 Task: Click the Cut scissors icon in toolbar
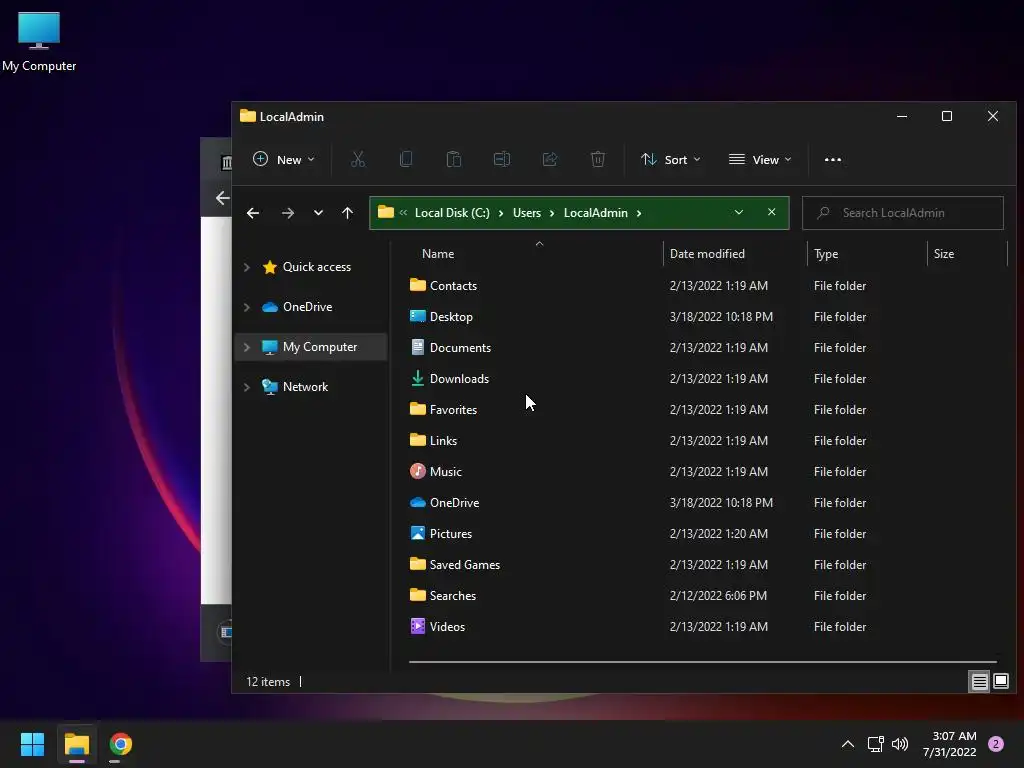(358, 159)
